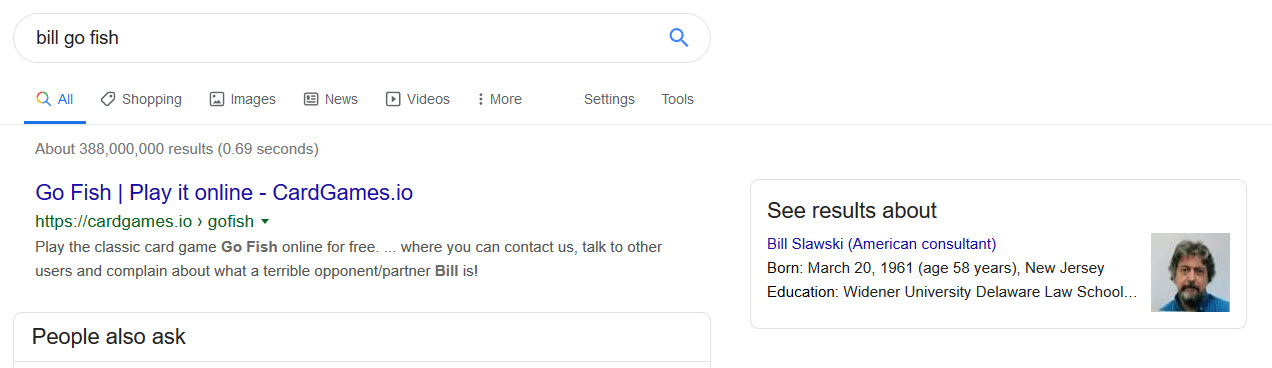Switch to the Images results tab

(x=242, y=99)
